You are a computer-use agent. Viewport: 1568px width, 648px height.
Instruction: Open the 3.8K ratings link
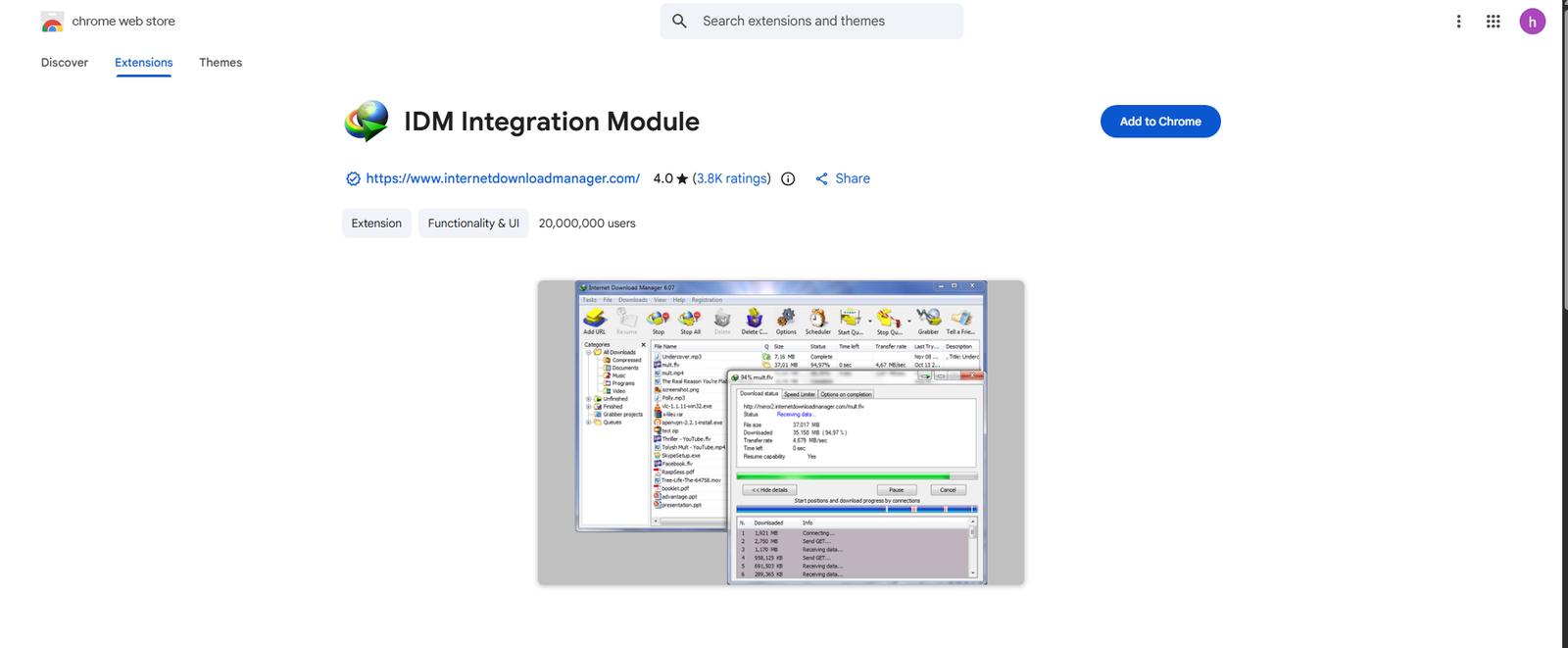(732, 178)
